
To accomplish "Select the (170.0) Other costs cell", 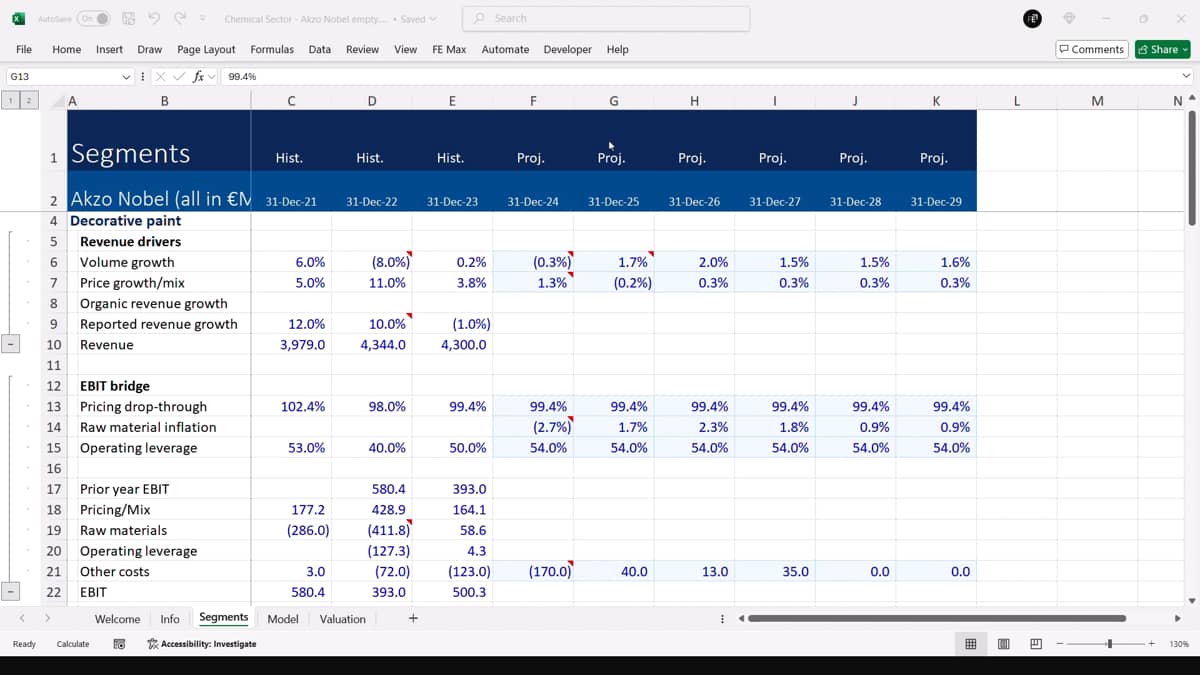I will 533,572.
